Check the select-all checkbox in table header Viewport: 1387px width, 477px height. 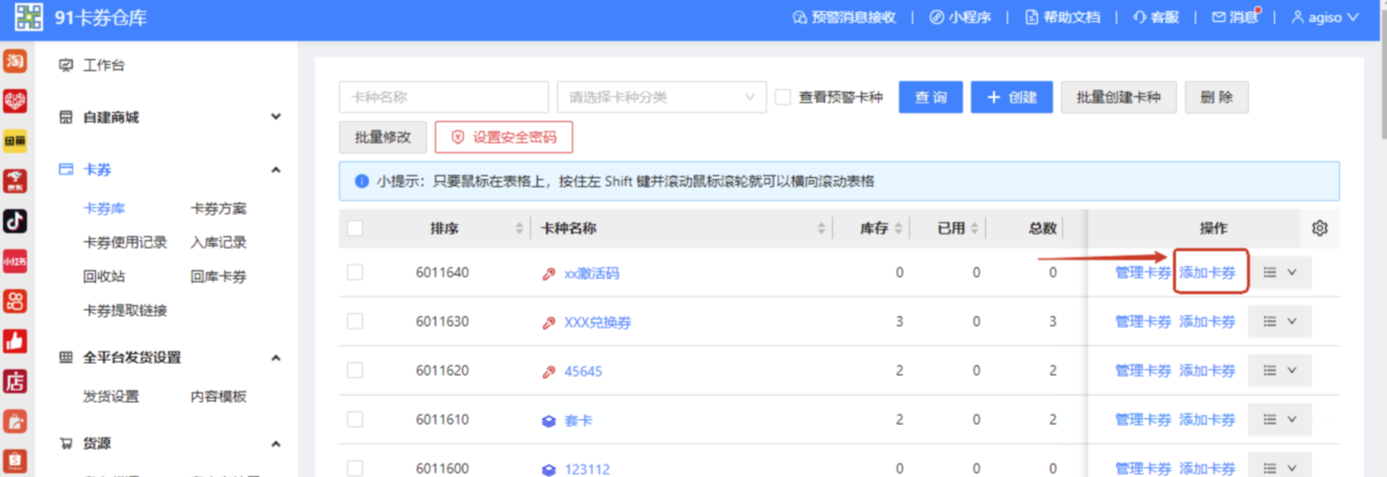coord(355,229)
